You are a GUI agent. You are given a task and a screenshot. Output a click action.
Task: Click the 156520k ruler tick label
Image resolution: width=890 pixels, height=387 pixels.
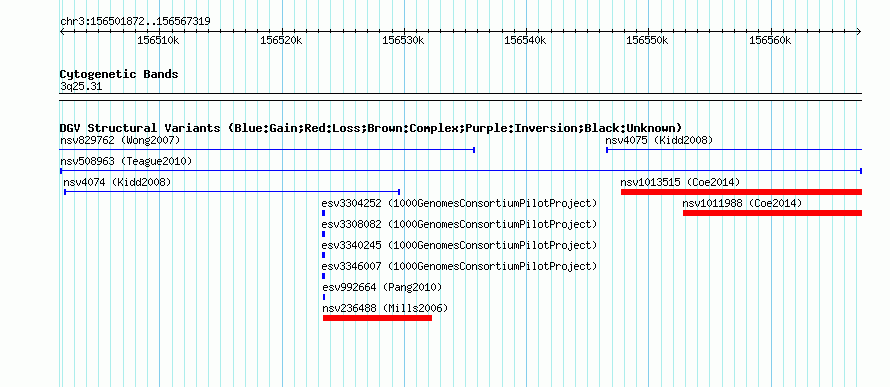pyautogui.click(x=282, y=40)
